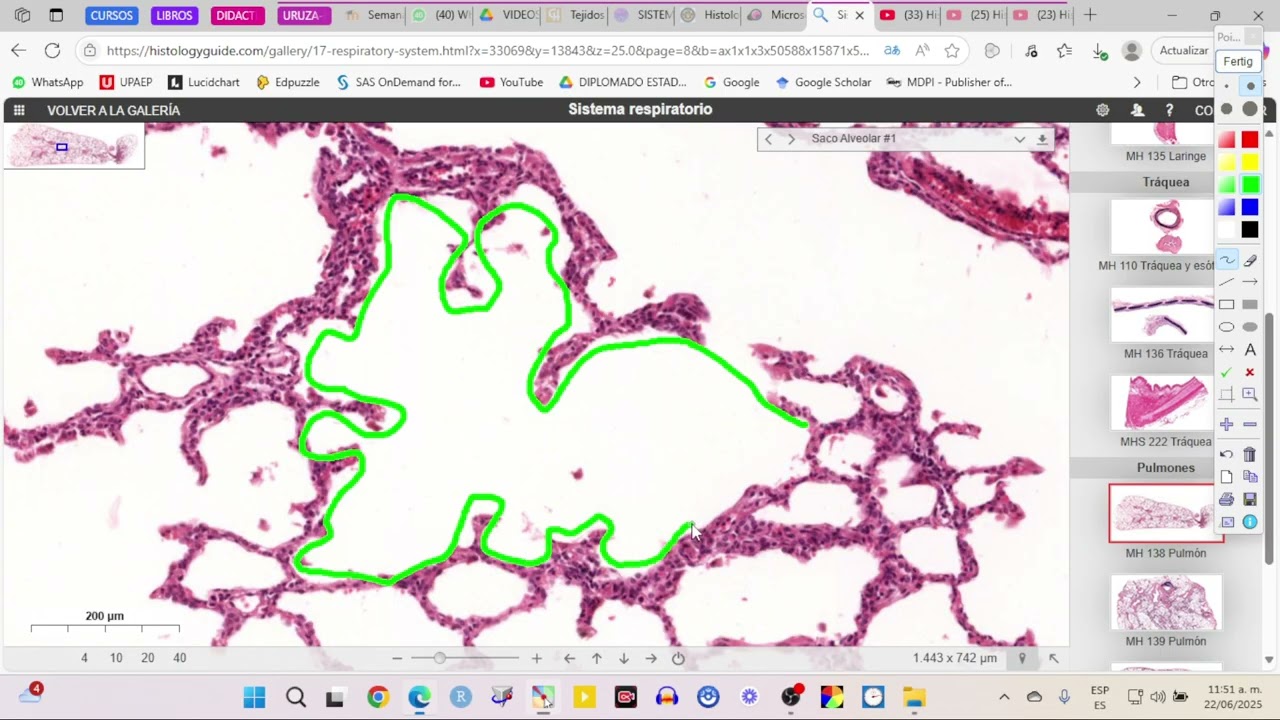Image resolution: width=1280 pixels, height=720 pixels.
Task: Activate the magnifier zoom tool in annotation toolbar
Action: point(1250,394)
